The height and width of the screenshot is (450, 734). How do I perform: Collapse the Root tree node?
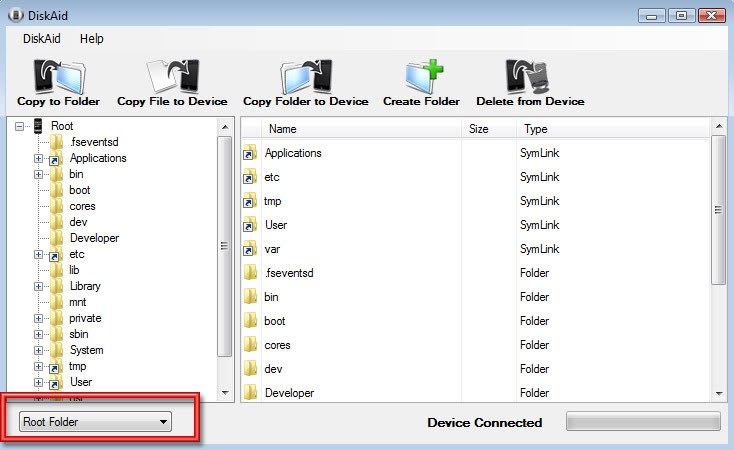click(19, 126)
